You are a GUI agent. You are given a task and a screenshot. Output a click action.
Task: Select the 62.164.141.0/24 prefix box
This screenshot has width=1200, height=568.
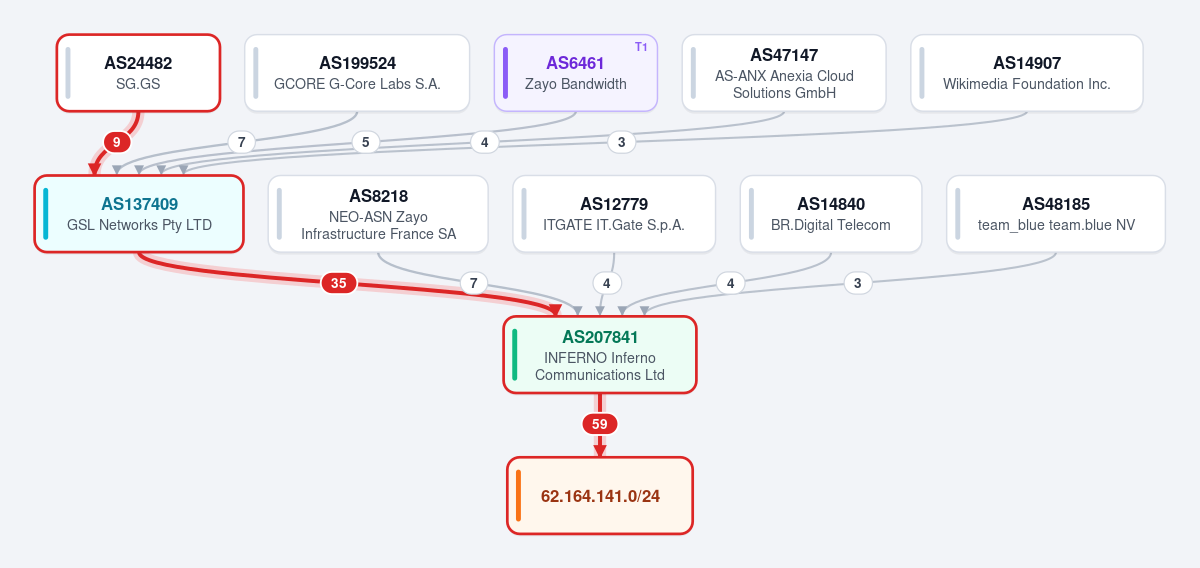[x=600, y=496]
